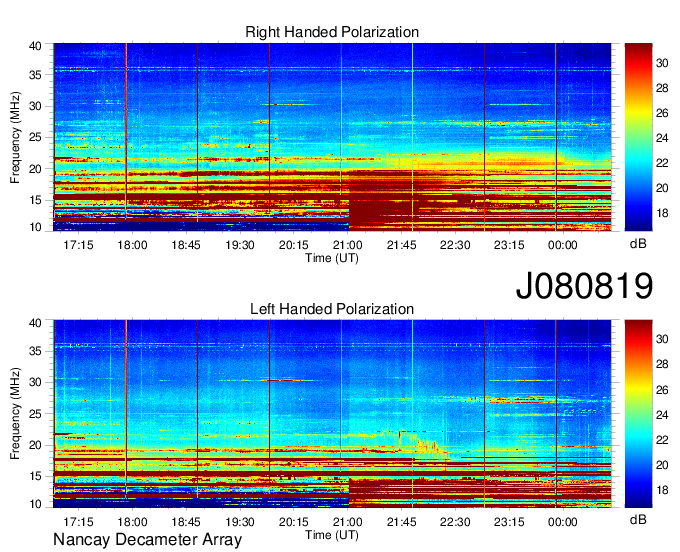Click the 26 dB label on upper color bar
This screenshot has width=680, height=552.
point(662,114)
